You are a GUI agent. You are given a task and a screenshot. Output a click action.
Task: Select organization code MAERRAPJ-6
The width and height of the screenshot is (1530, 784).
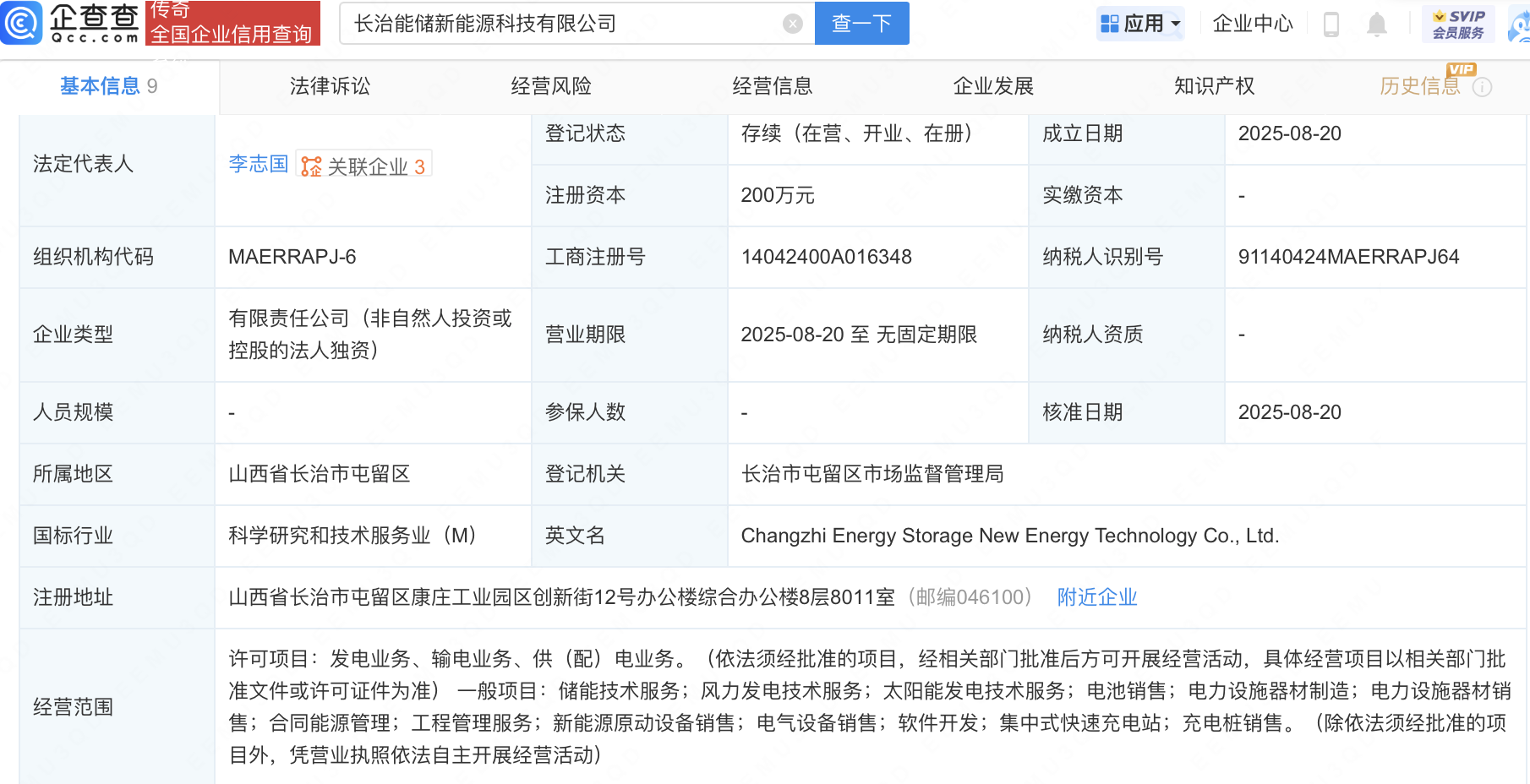(x=292, y=257)
